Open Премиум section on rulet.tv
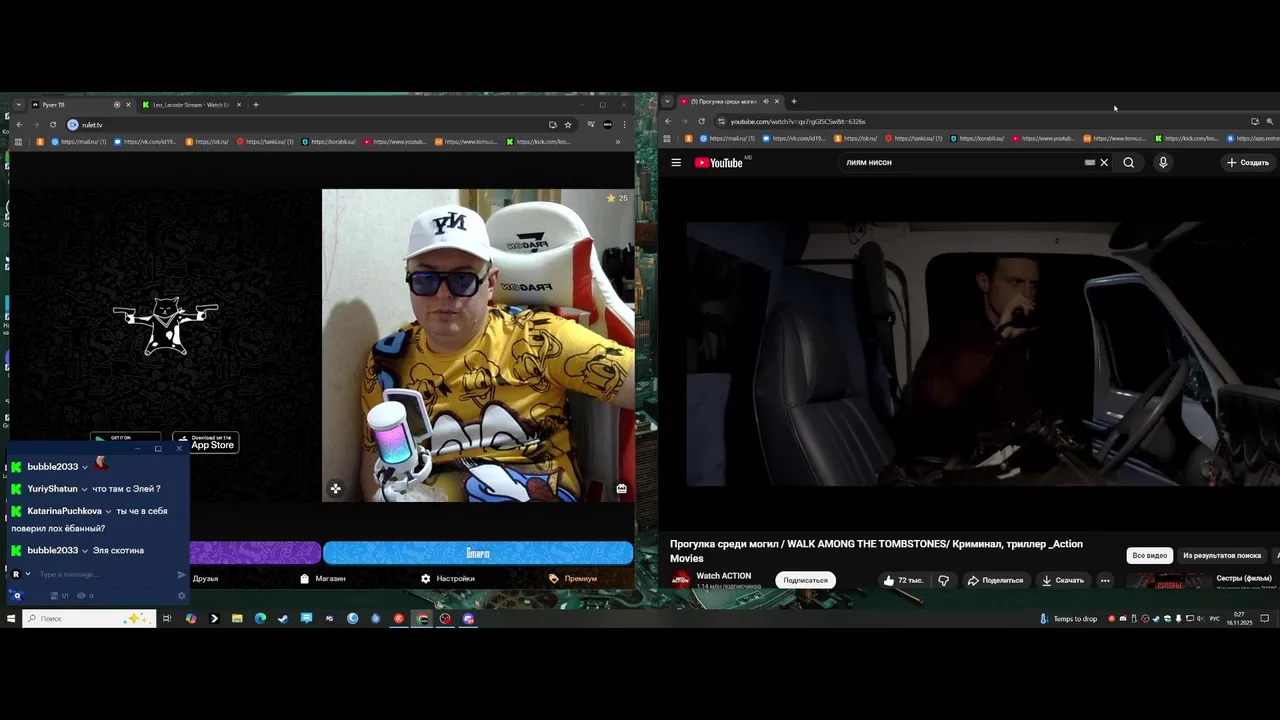Screen dimensions: 1280x720 click(x=573, y=579)
